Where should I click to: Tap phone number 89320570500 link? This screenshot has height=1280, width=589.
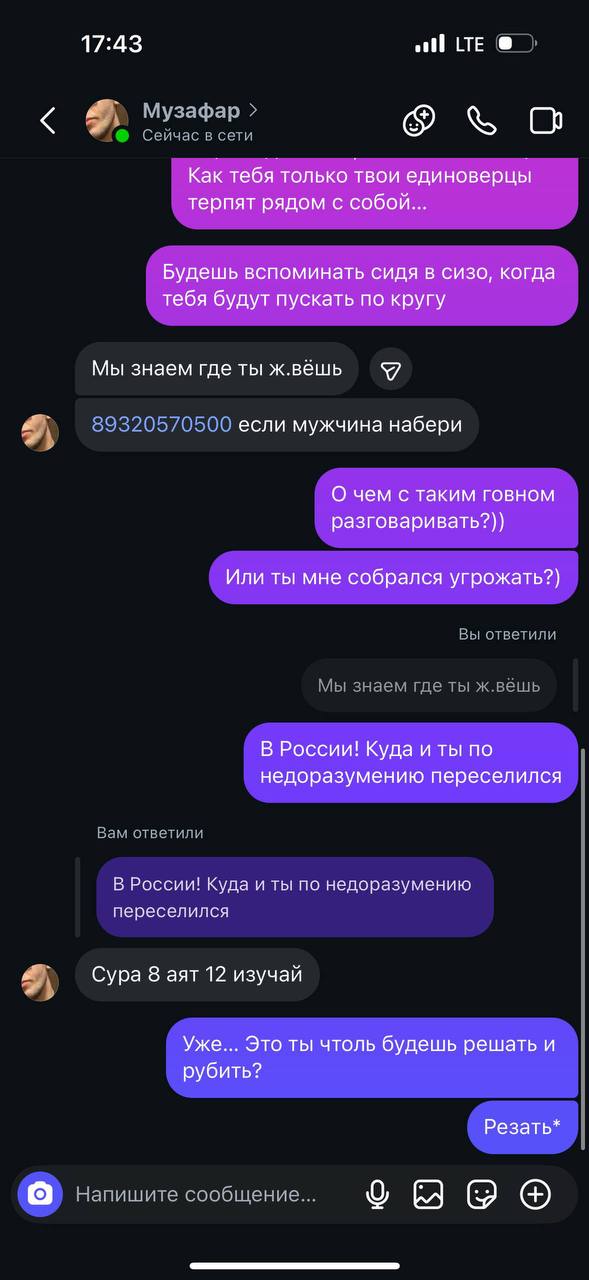point(162,424)
